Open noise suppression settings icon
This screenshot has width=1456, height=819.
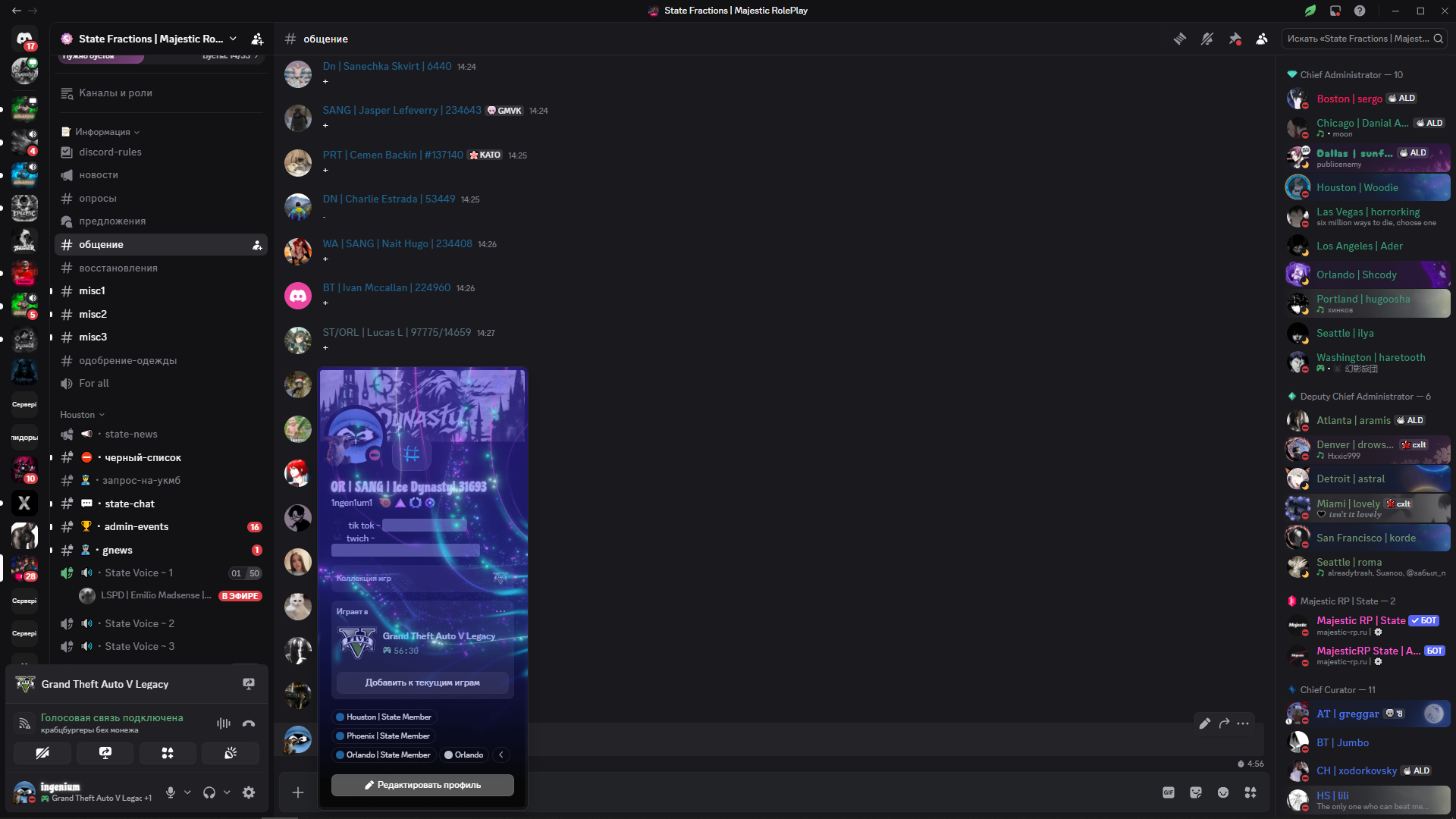point(223,723)
